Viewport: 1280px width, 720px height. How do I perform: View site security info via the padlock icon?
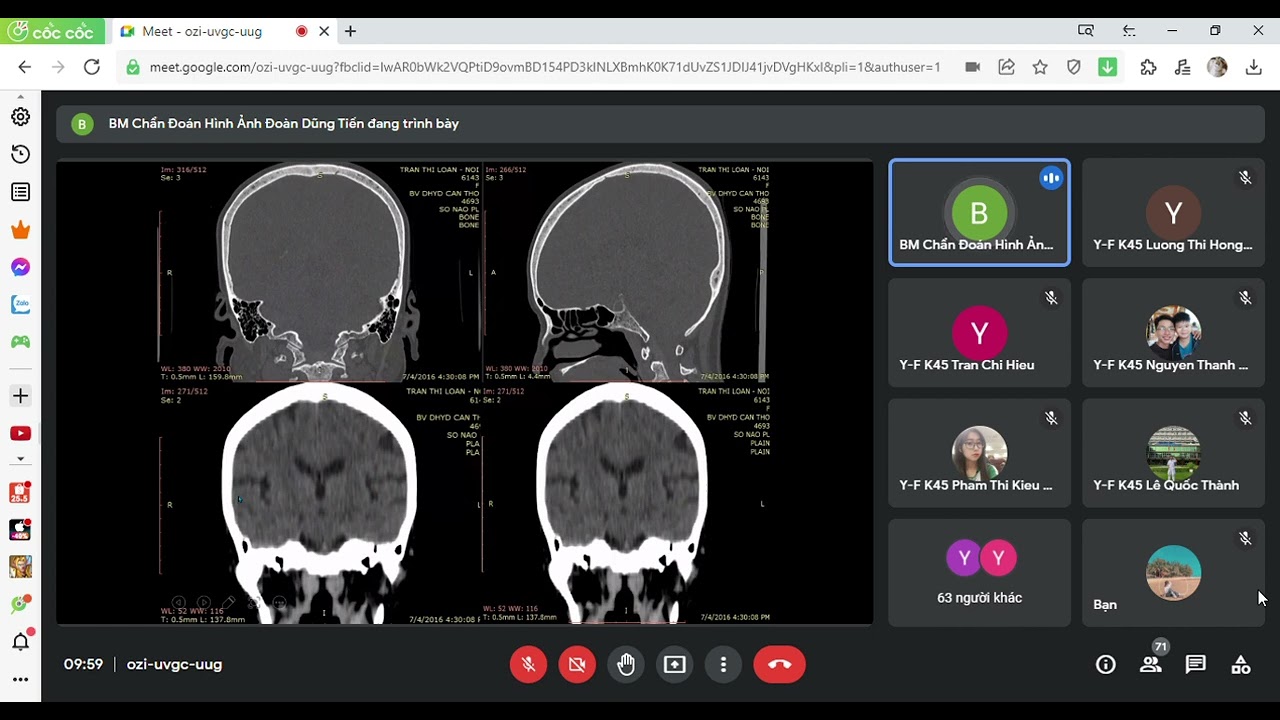tap(132, 67)
